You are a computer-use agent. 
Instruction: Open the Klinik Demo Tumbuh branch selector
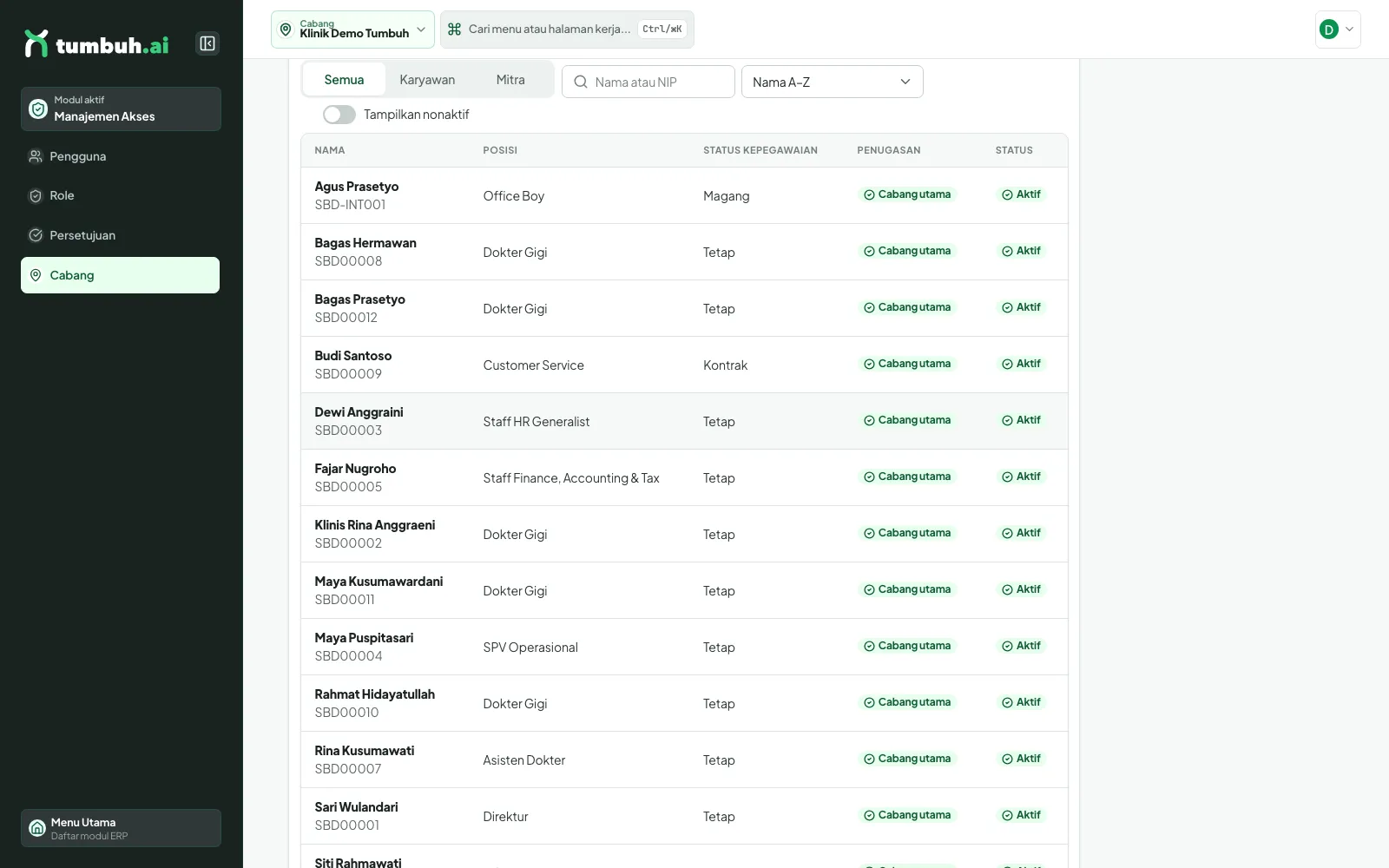tap(352, 30)
